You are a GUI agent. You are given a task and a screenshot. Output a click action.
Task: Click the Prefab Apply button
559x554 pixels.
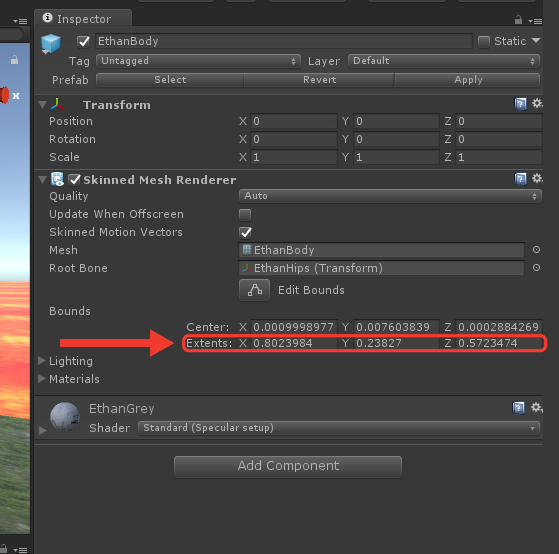[467, 80]
